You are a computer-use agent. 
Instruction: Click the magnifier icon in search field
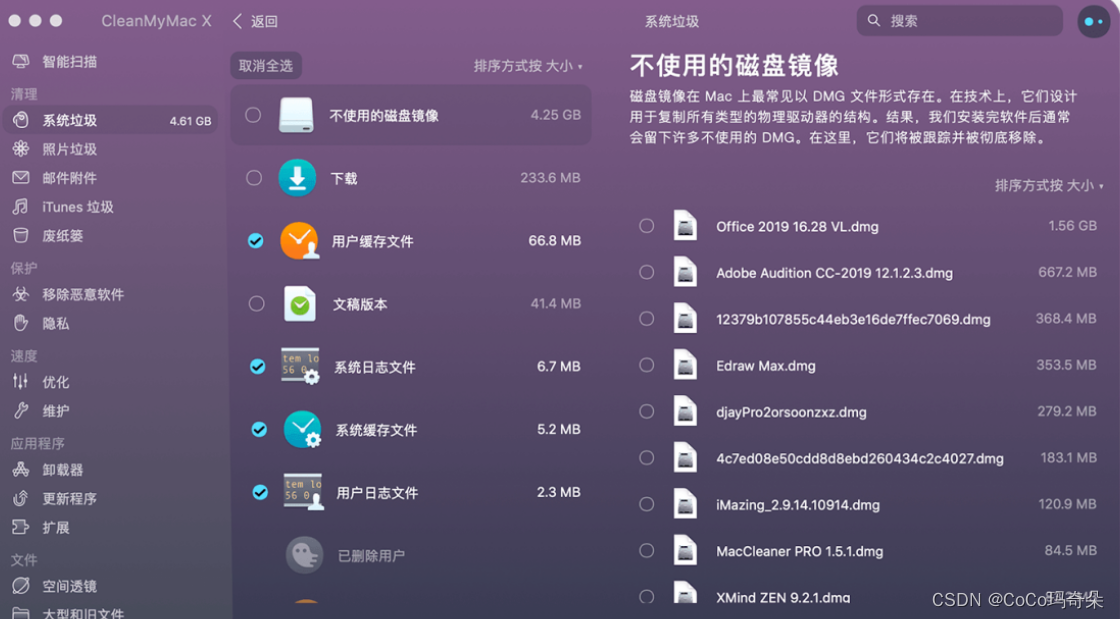click(874, 21)
